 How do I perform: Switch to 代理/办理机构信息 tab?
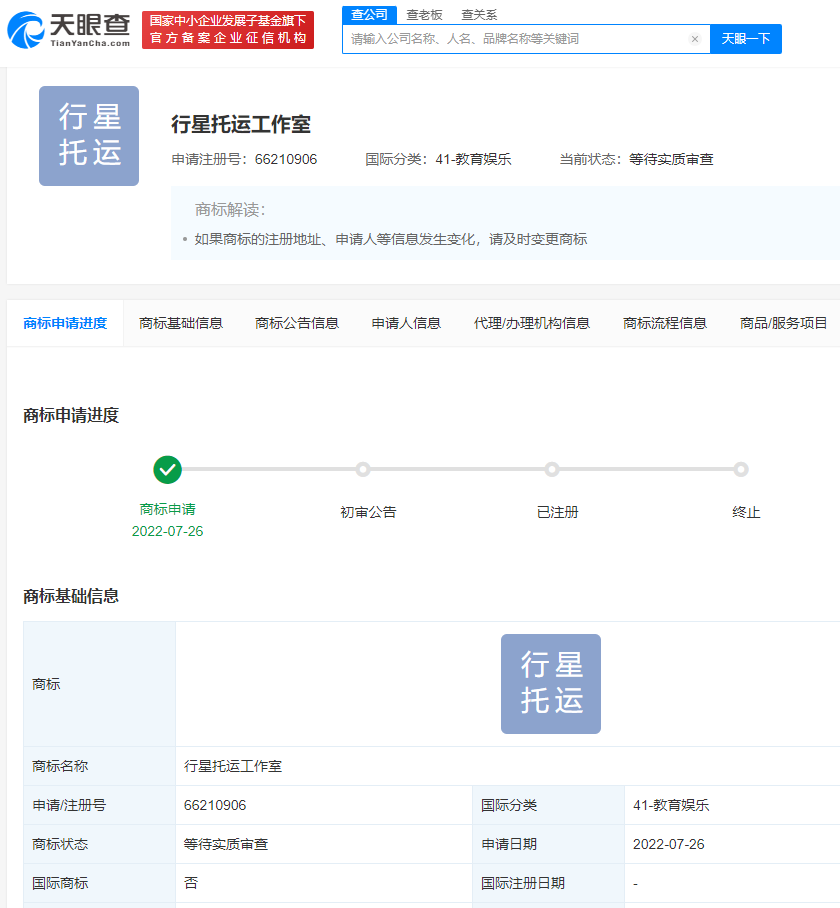(532, 323)
